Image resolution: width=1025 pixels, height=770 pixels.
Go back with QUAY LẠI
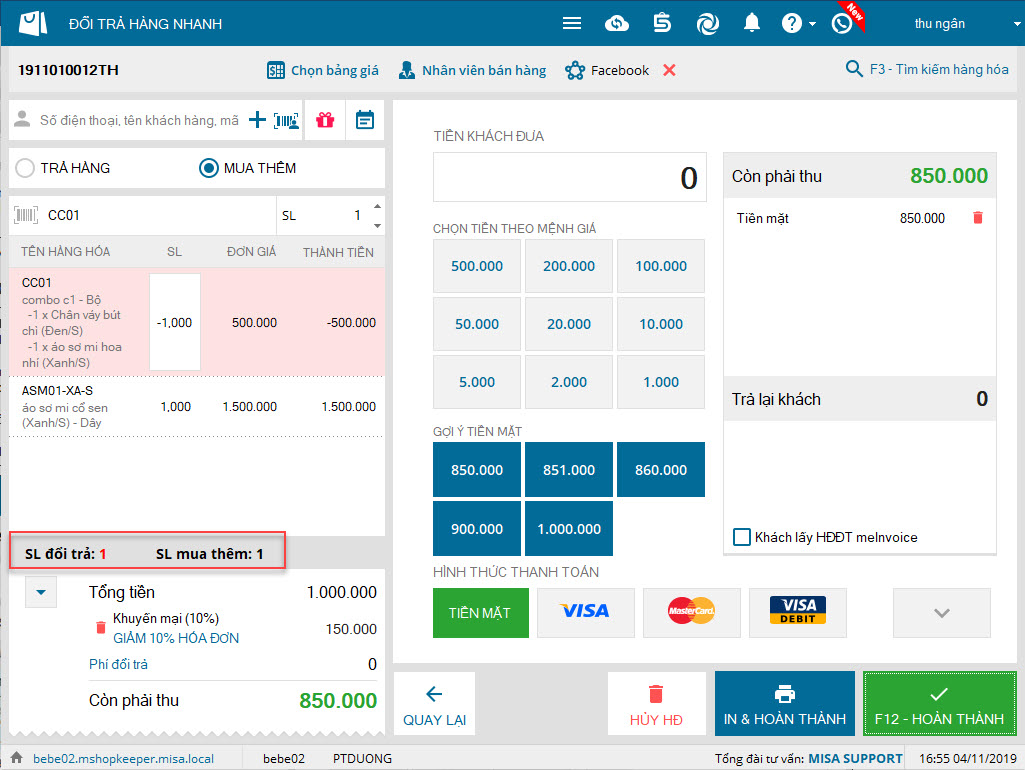click(434, 705)
